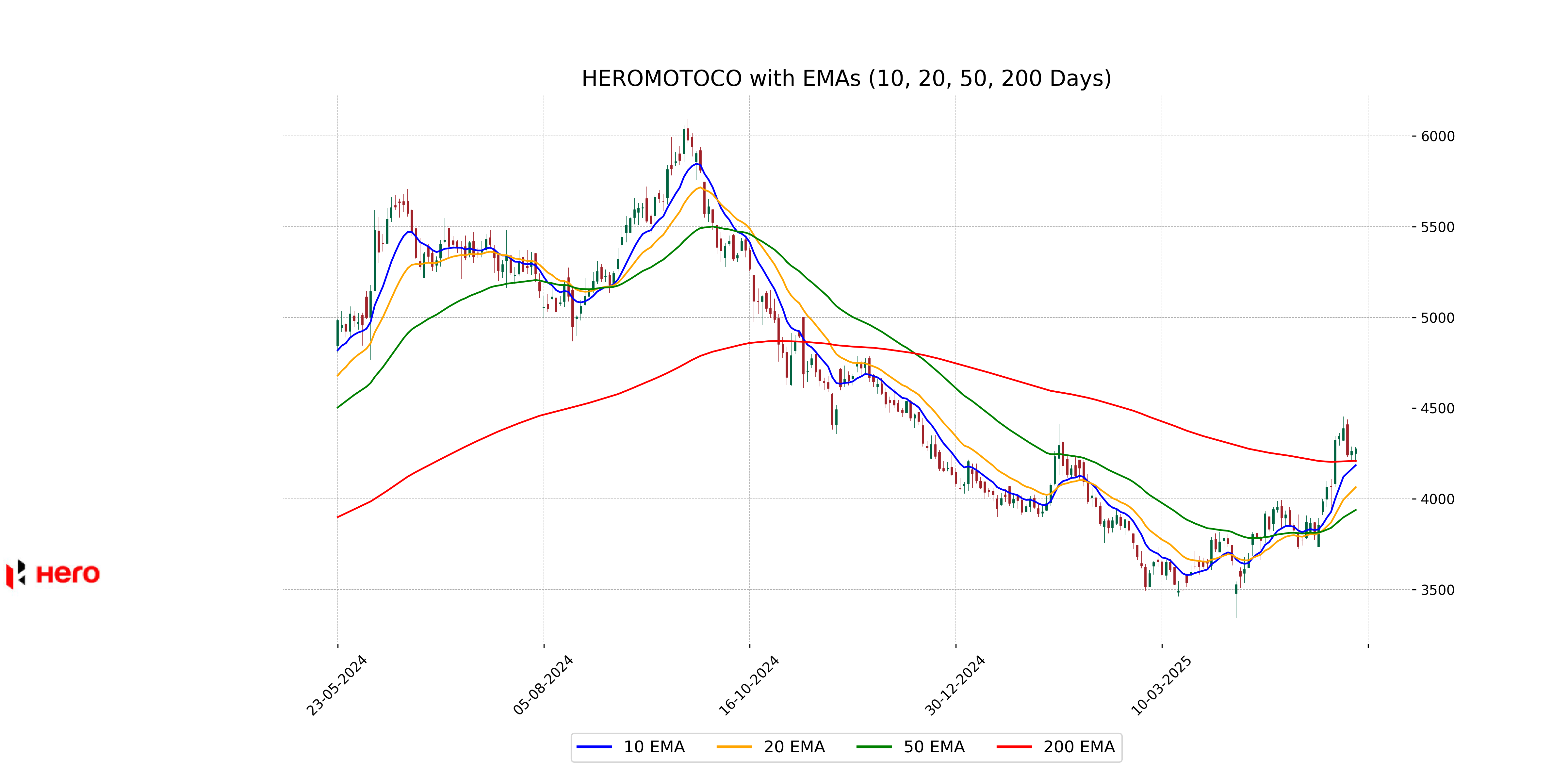Click the 16-10-2024 date axis label
This screenshot has width=1568, height=784.
pos(749,685)
